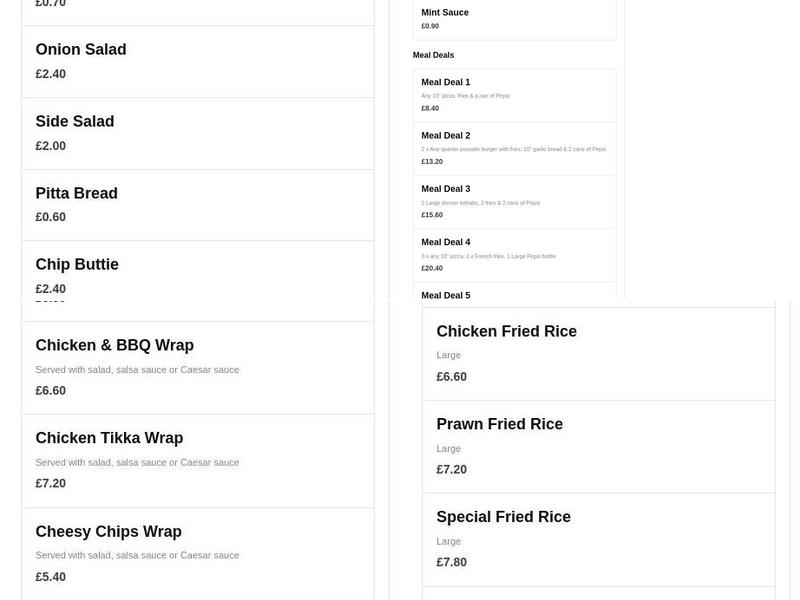Image resolution: width=800 pixels, height=600 pixels.
Task: Open Meal Deal 5 entry
Action: tap(446, 295)
